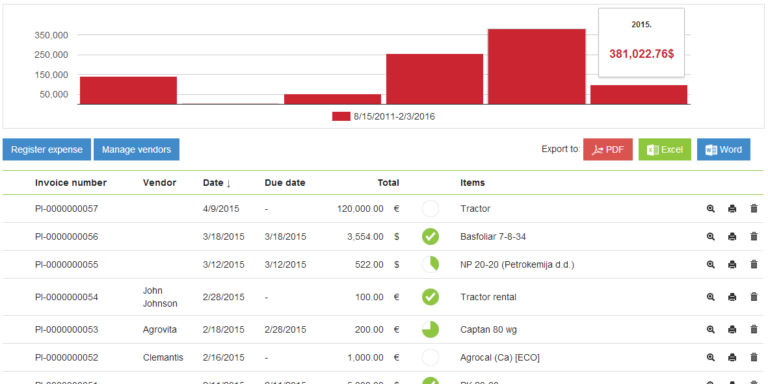Delete invoice PI-0000000055
The height and width of the screenshot is (384, 768).
coord(754,264)
